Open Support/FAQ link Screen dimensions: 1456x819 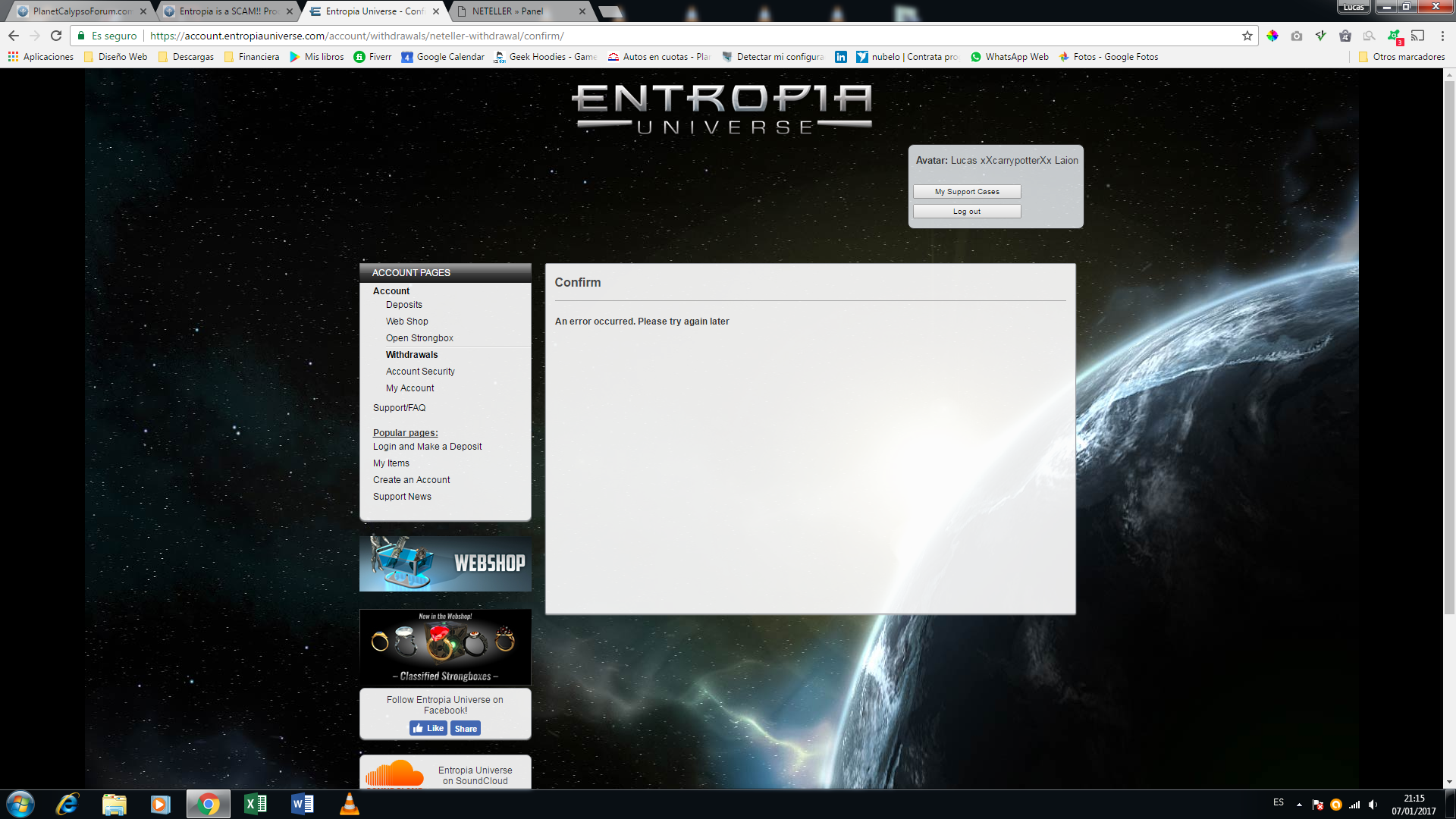tap(399, 408)
